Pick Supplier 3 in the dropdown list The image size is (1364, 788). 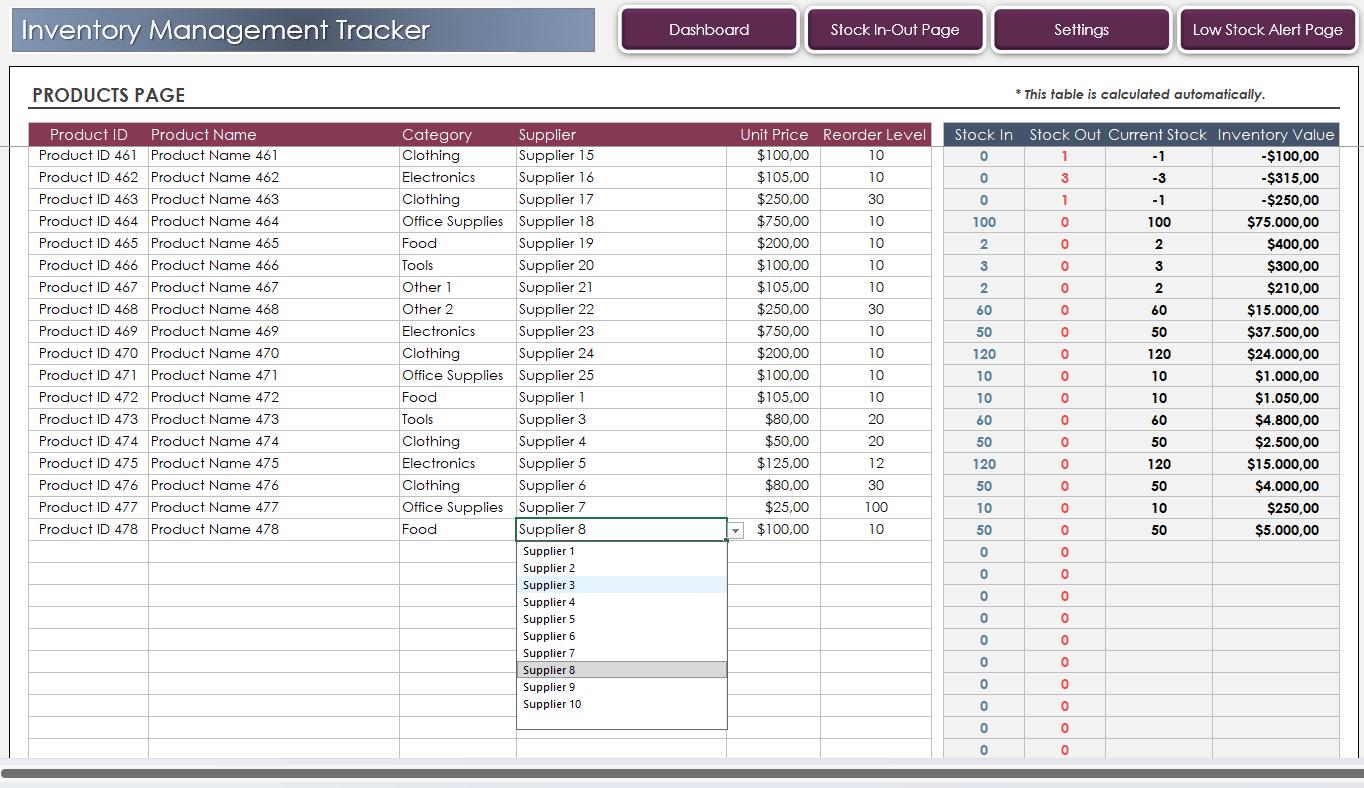621,585
